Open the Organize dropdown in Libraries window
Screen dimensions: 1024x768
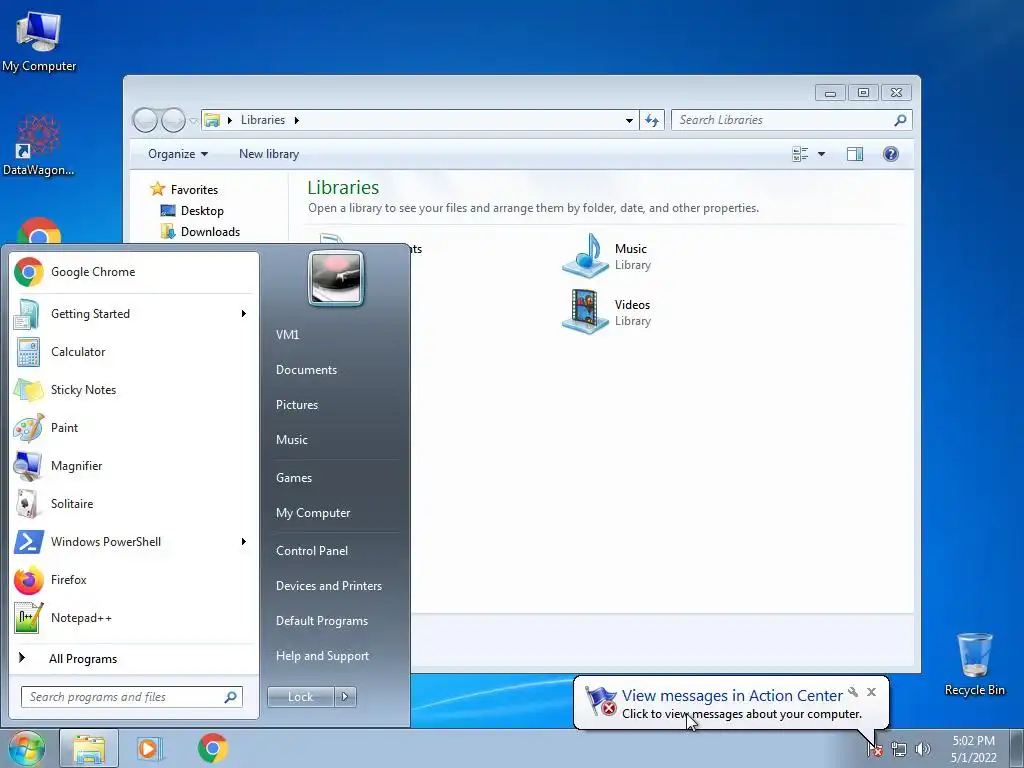pos(178,154)
